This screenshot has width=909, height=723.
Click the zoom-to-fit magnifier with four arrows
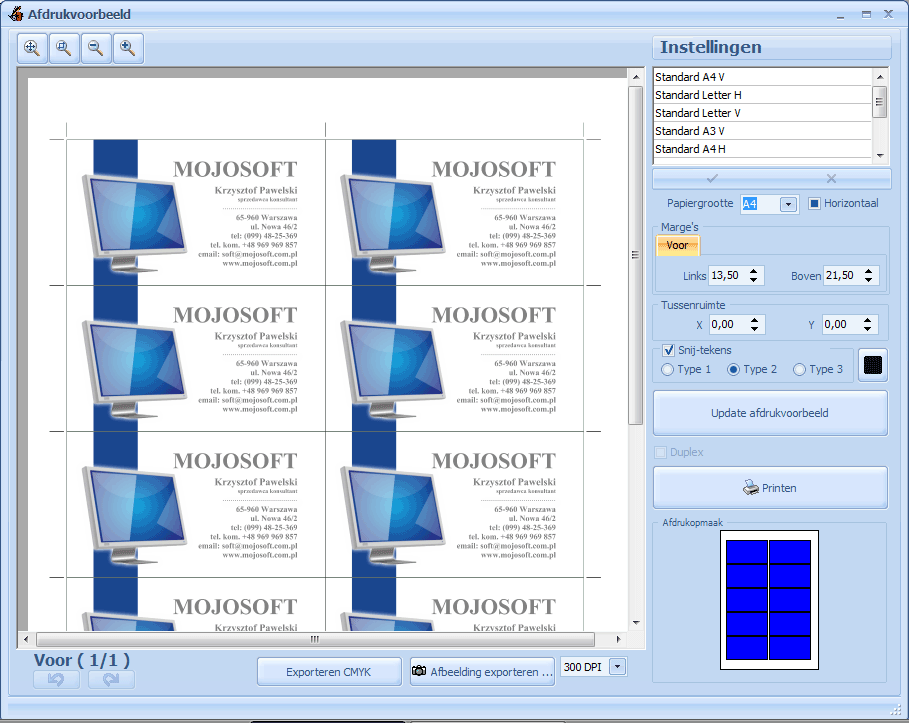point(32,48)
